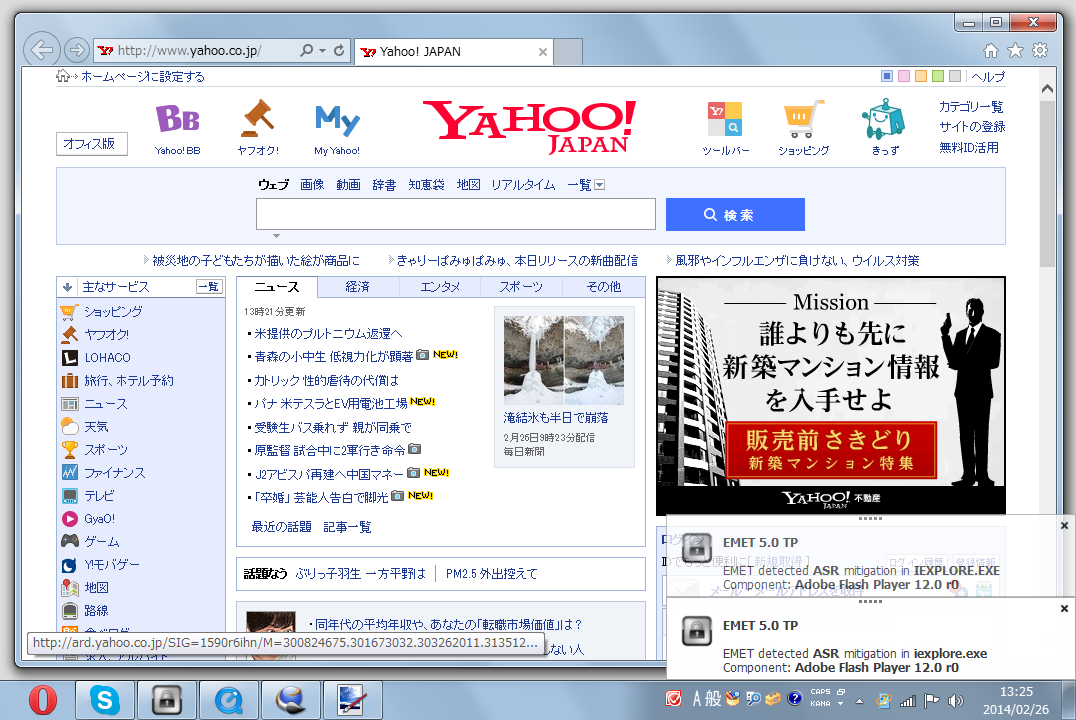Click the オフィス版 button
This screenshot has height=720, width=1076.
[91, 144]
